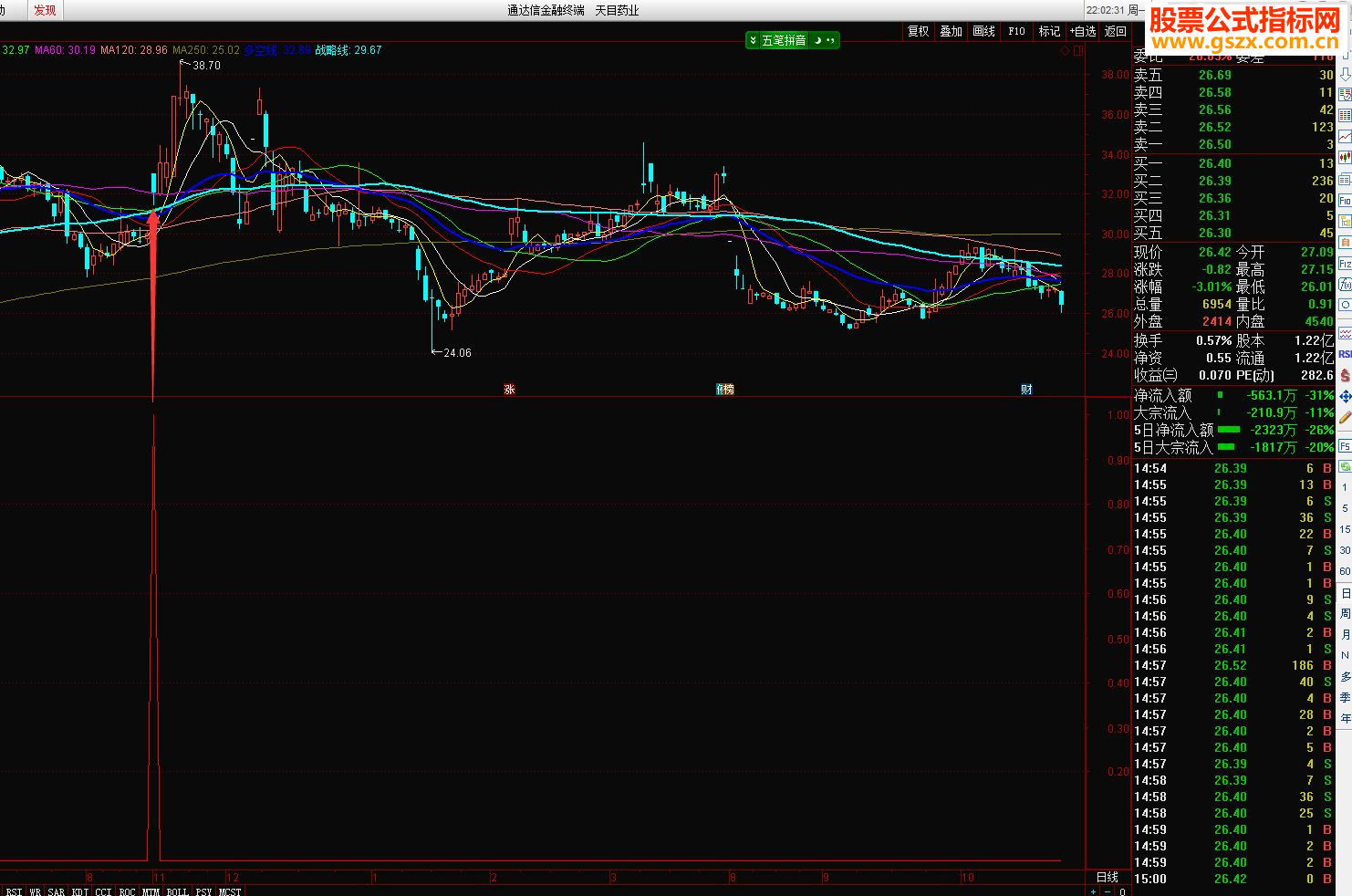Screen dimensions: 1352x896
Task: Click the 涨 event marker on chart
Action: coord(509,389)
